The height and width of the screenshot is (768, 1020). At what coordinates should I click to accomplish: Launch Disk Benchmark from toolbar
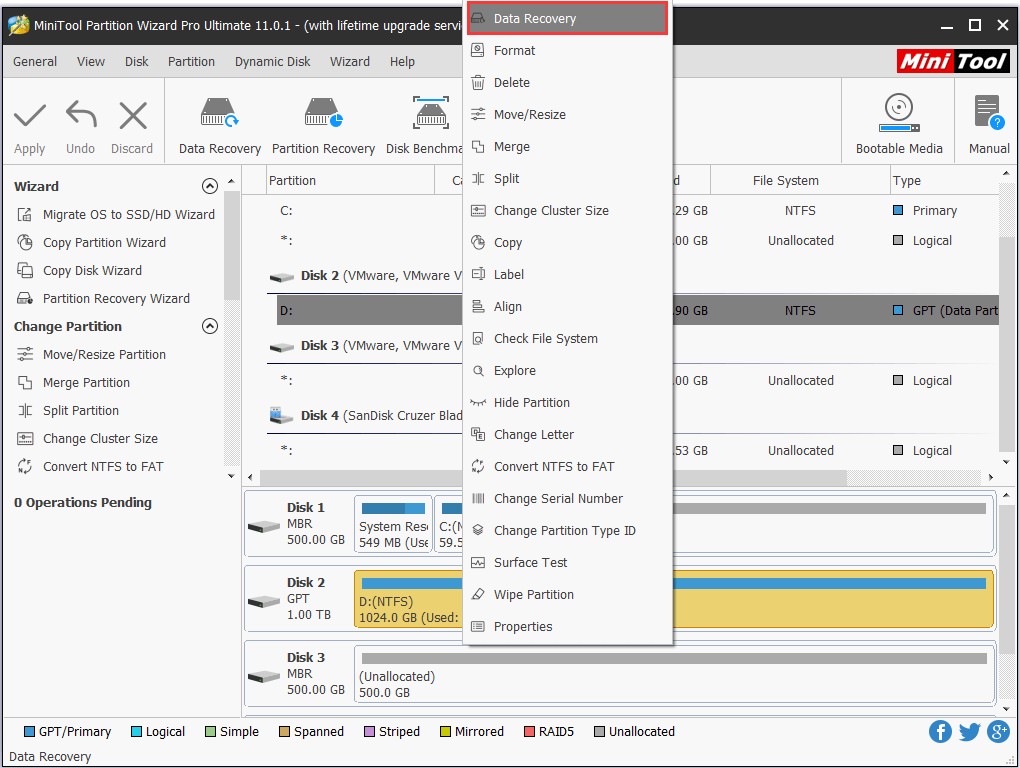tap(424, 126)
